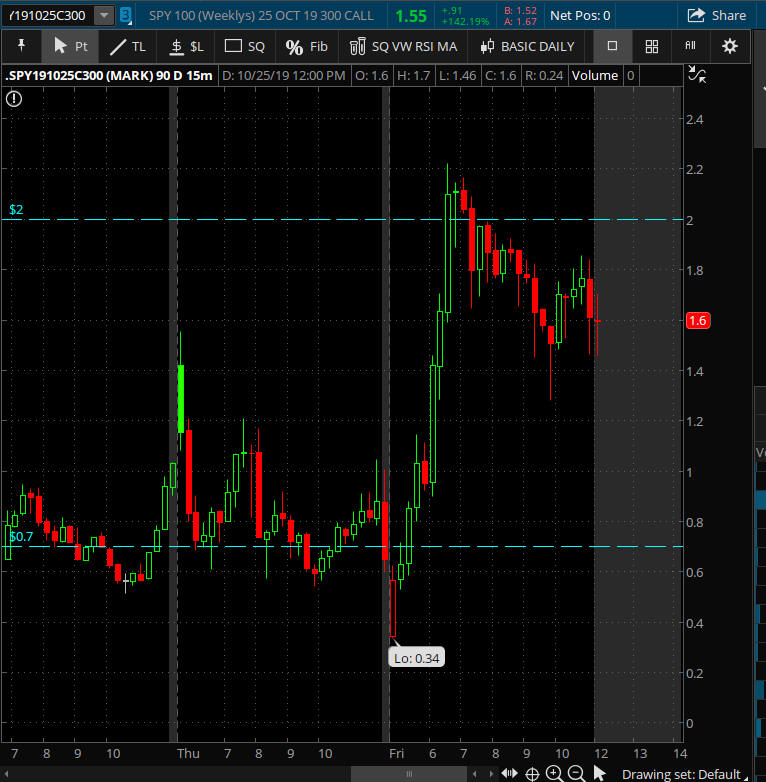Select the SQ rectangle drawing tool

[244, 46]
